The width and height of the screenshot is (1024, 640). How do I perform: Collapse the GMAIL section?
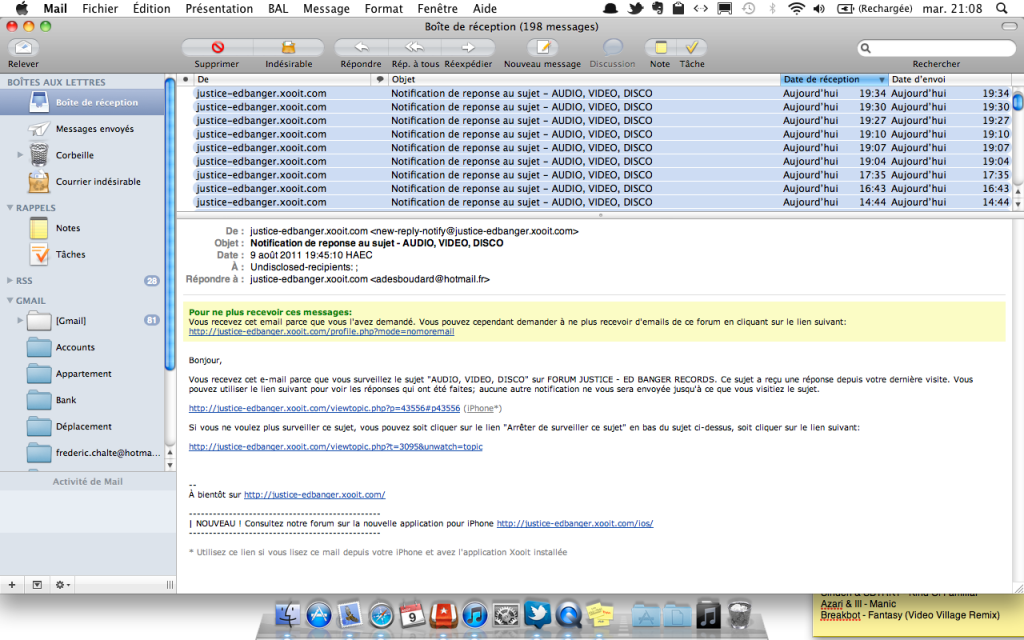tap(10, 300)
